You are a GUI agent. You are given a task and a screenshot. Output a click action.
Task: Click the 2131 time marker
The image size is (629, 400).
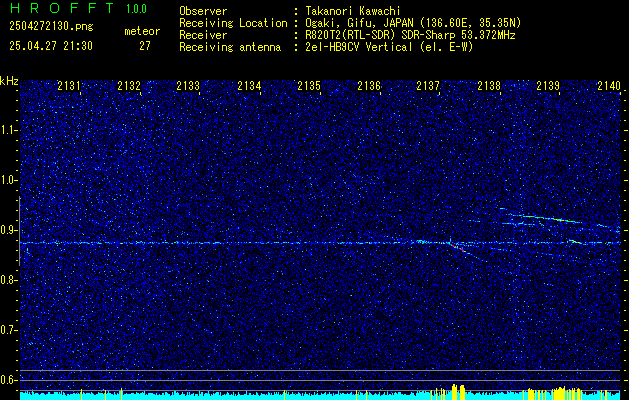[69, 85]
